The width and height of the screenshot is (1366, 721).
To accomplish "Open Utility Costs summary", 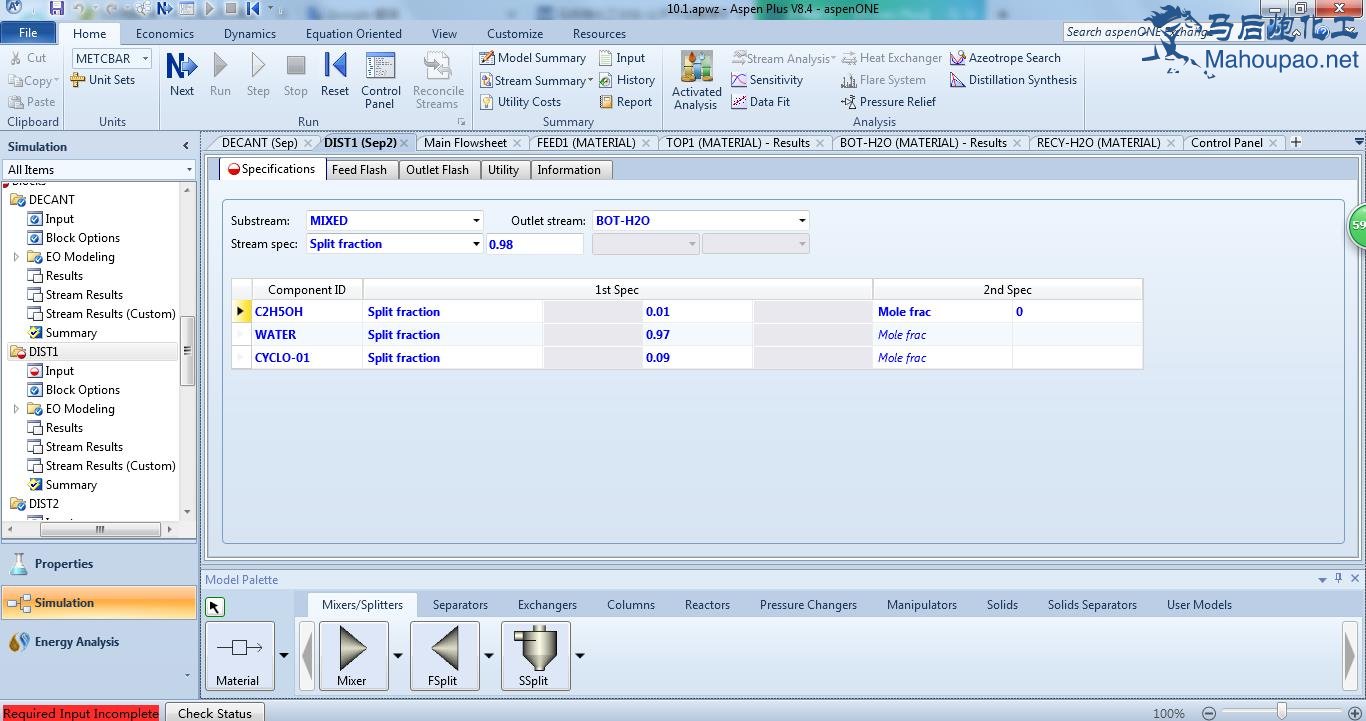I will click(x=520, y=102).
